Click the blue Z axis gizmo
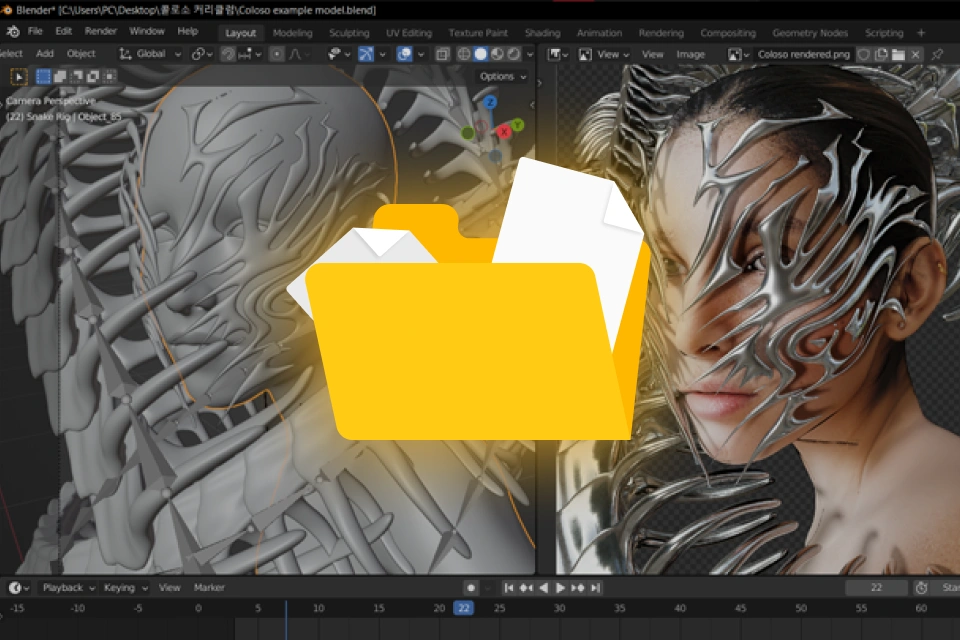The height and width of the screenshot is (640, 960). click(x=490, y=102)
